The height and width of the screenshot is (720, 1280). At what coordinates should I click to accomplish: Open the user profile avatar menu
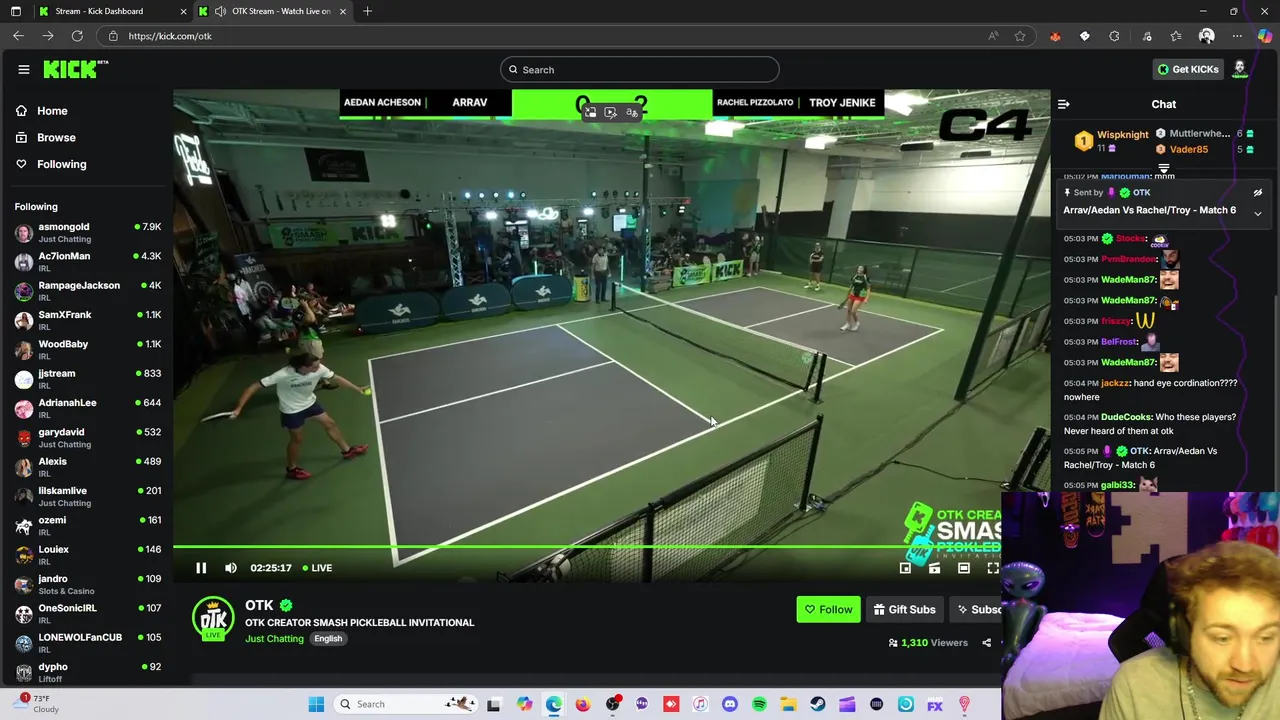tap(1240, 69)
